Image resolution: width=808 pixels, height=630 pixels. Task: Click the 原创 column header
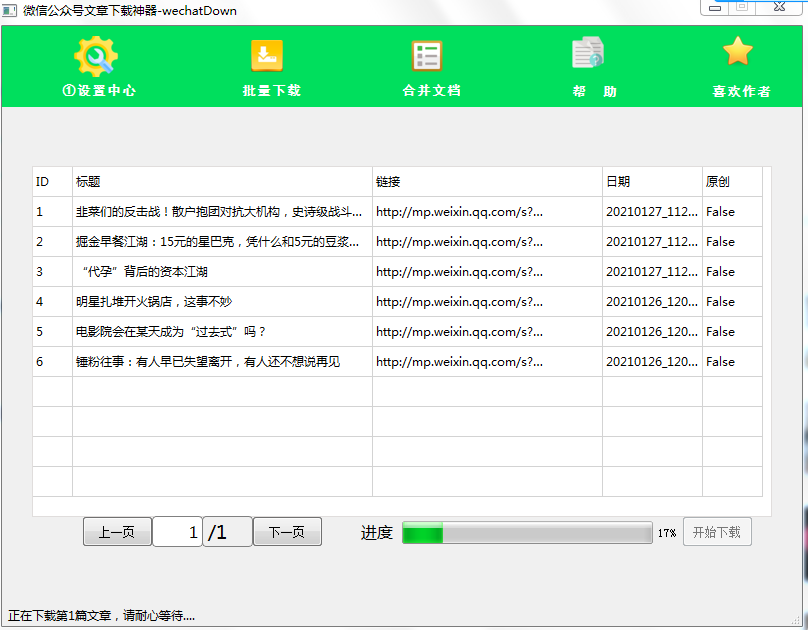732,181
